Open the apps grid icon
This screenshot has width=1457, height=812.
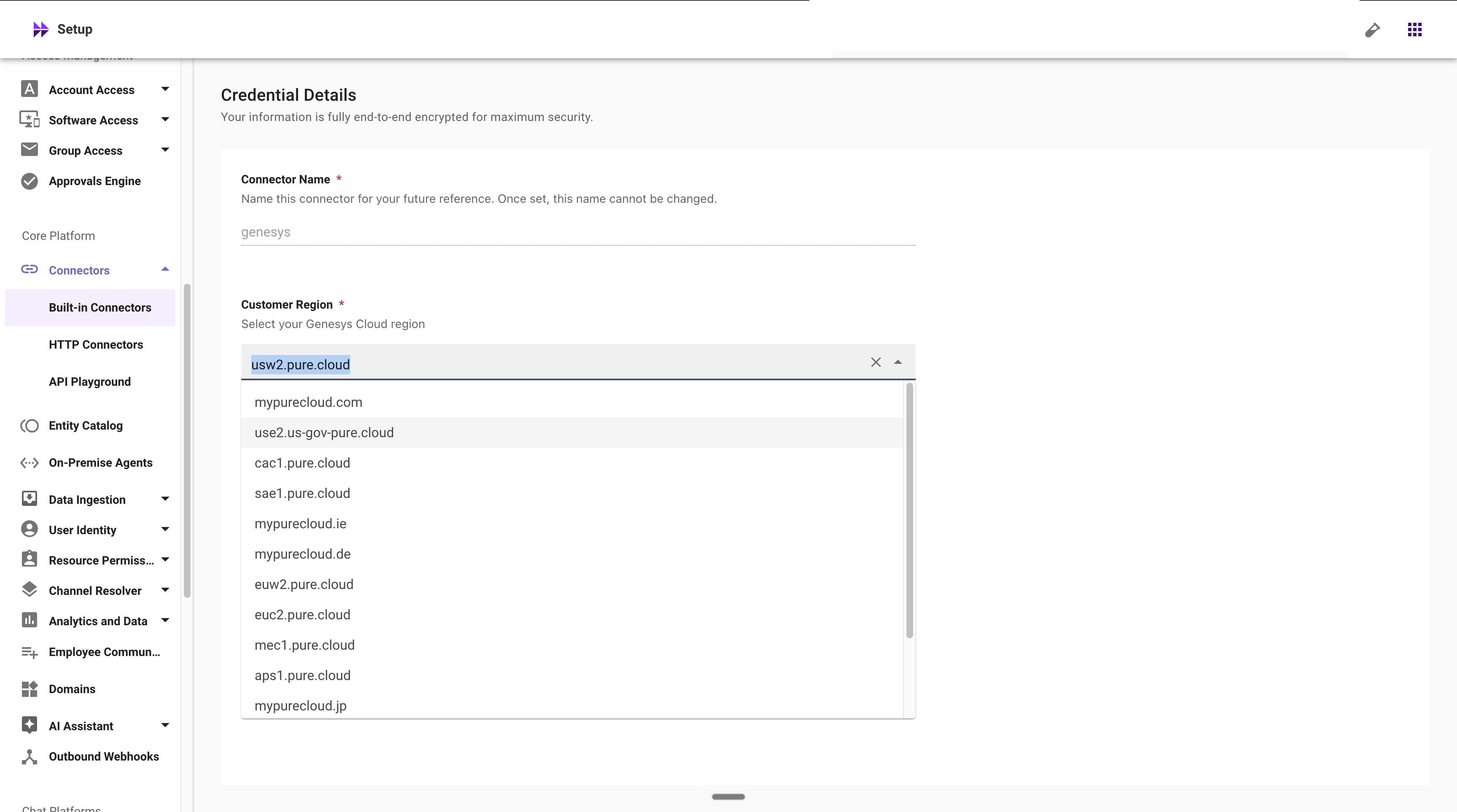tap(1414, 30)
